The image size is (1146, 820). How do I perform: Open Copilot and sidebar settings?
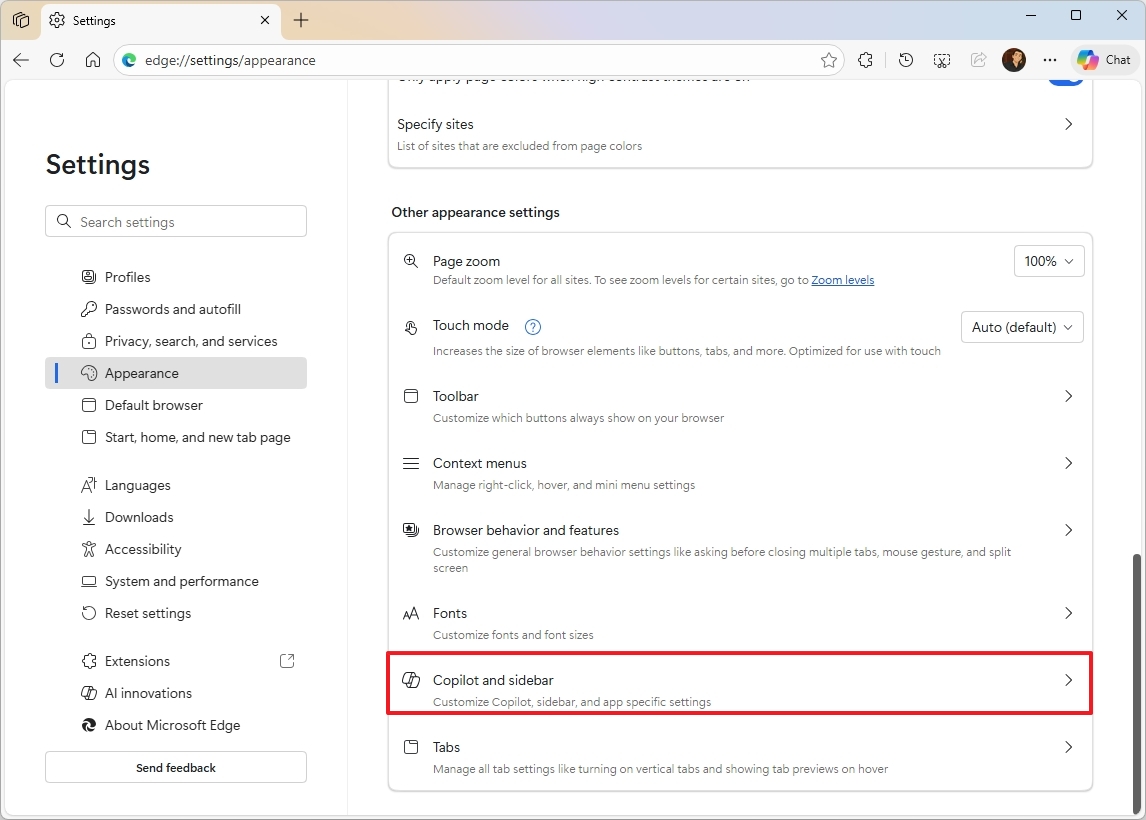click(x=739, y=683)
